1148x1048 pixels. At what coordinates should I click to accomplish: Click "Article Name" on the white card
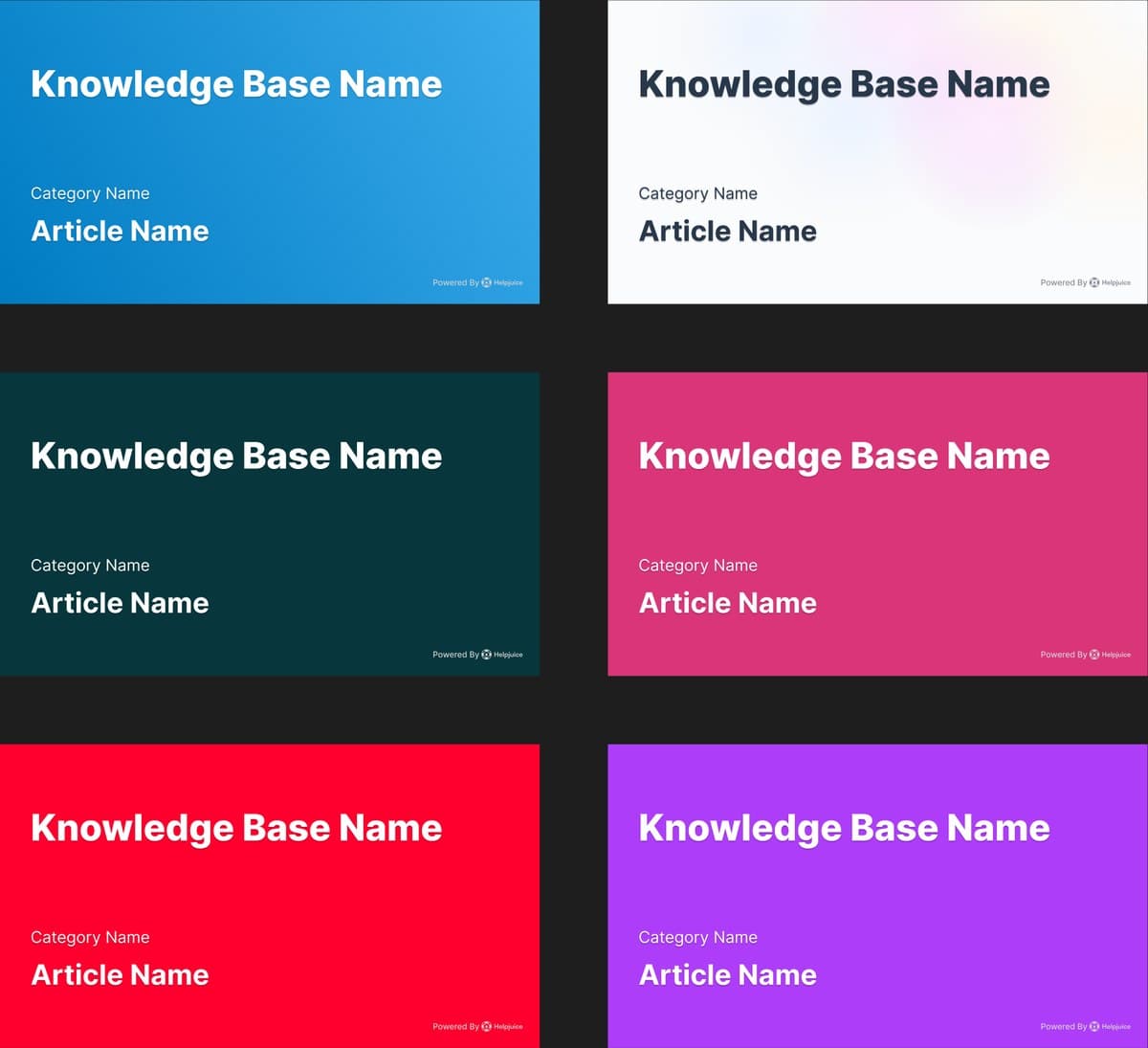[x=727, y=231]
